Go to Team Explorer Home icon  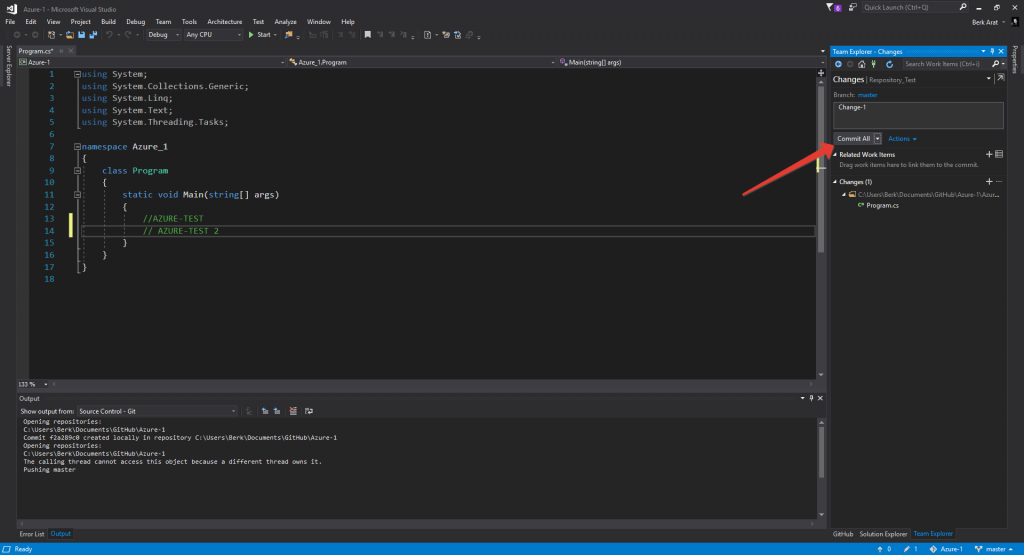[x=861, y=64]
